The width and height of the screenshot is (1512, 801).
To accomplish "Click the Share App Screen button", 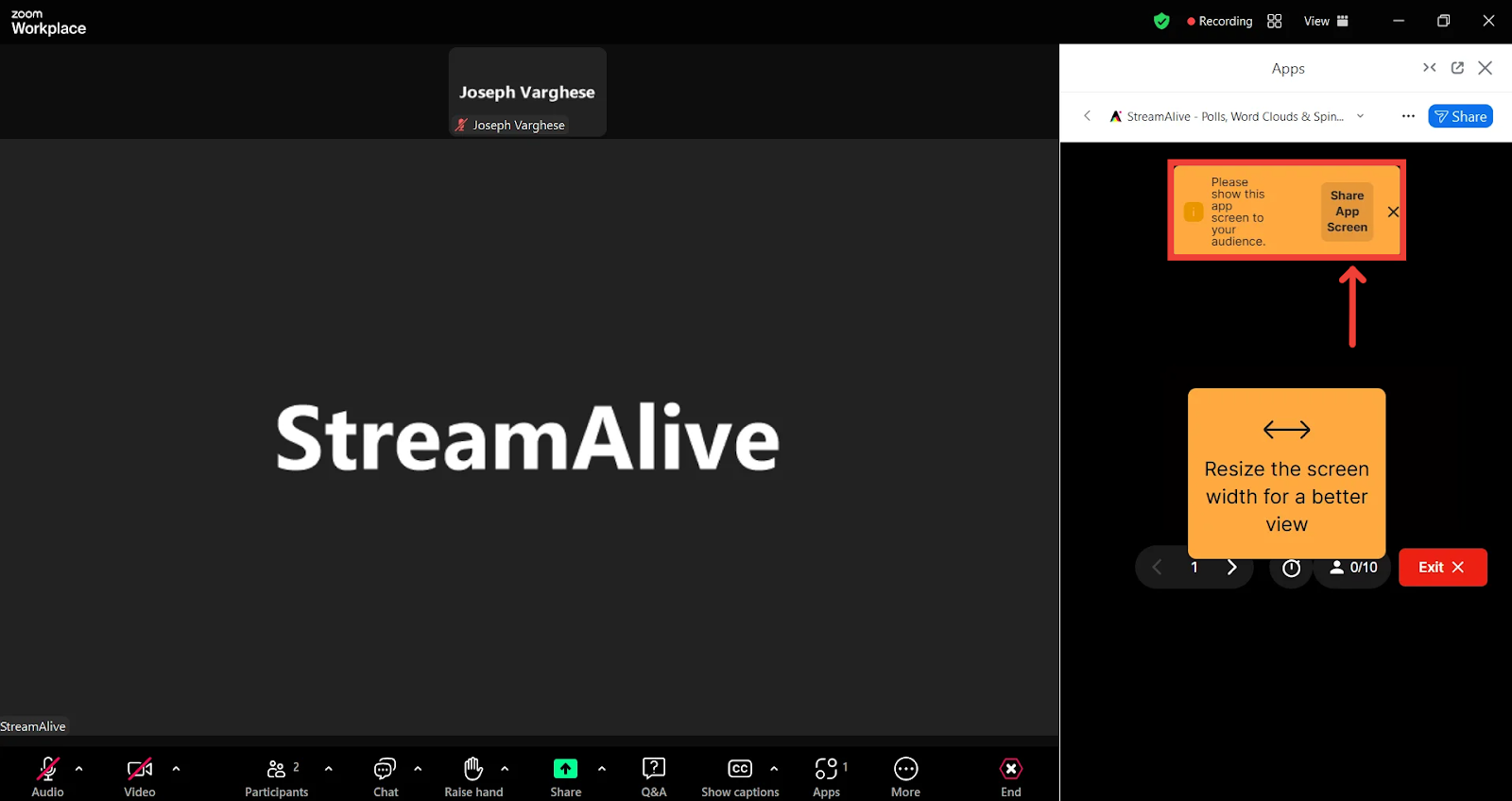I will click(1347, 212).
